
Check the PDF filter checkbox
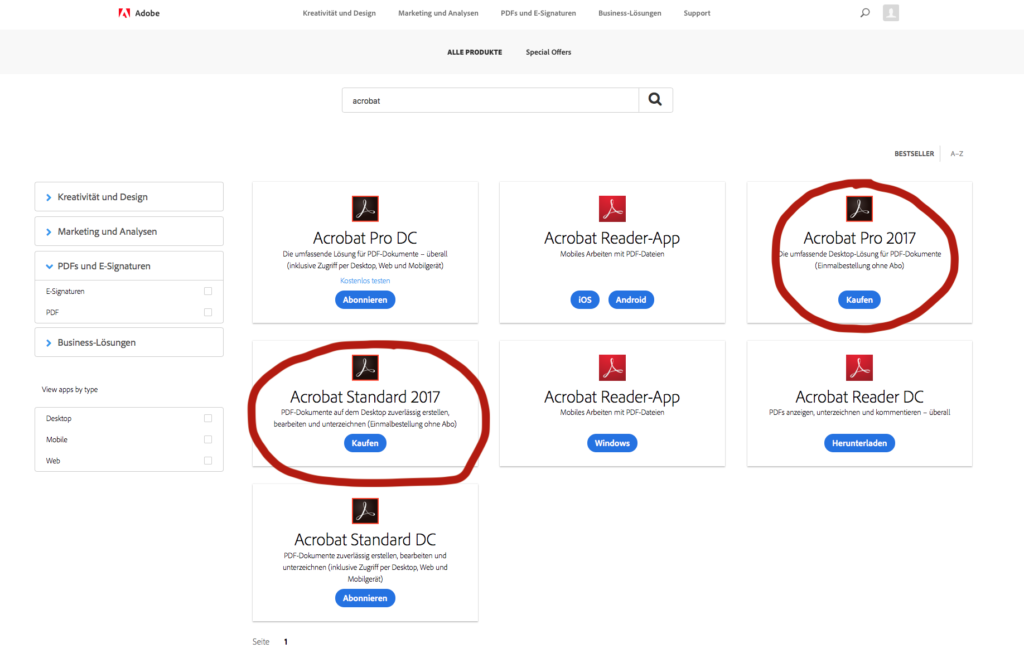pos(209,312)
